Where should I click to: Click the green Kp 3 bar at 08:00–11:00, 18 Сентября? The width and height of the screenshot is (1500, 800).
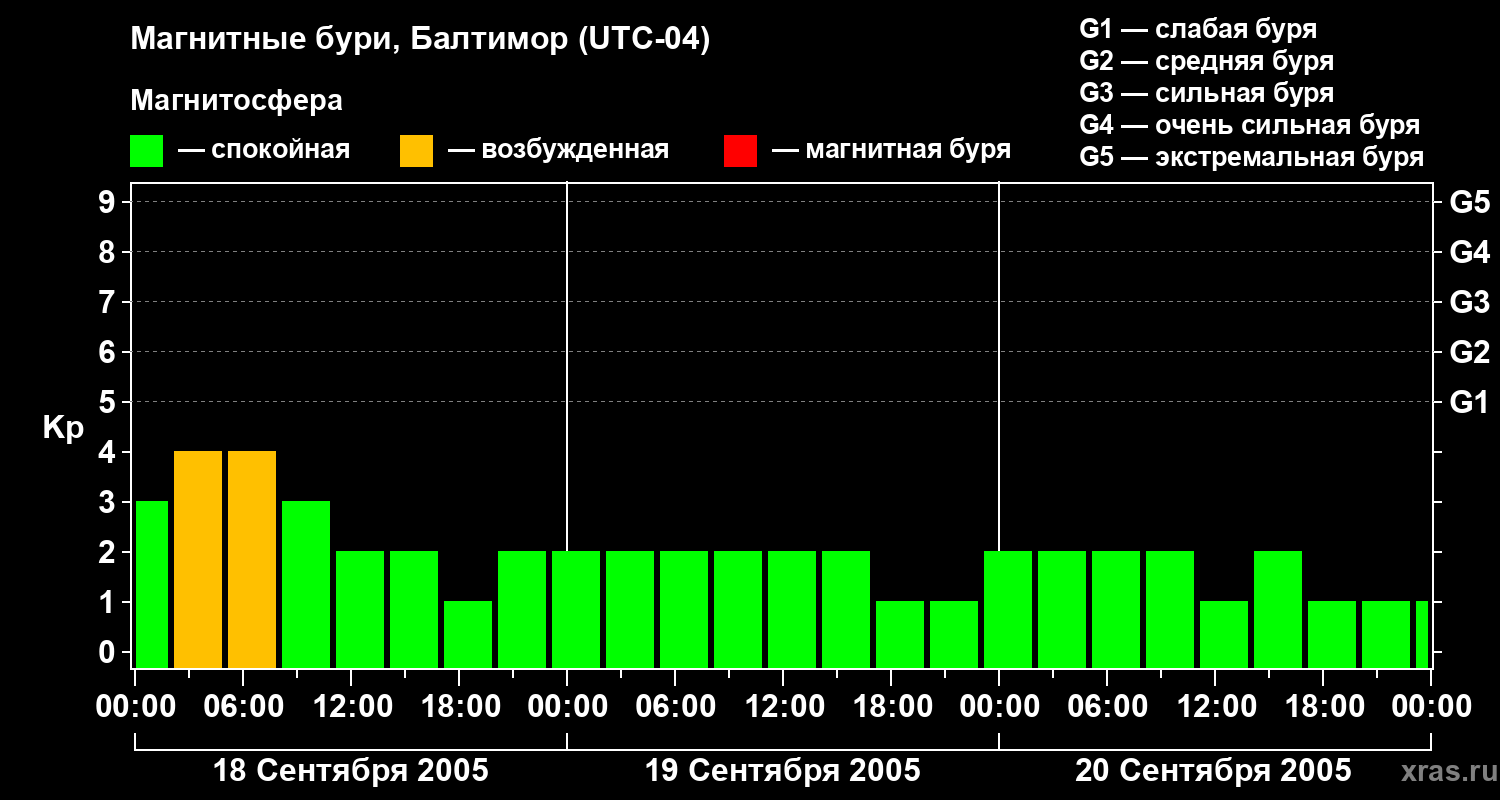[x=306, y=585]
